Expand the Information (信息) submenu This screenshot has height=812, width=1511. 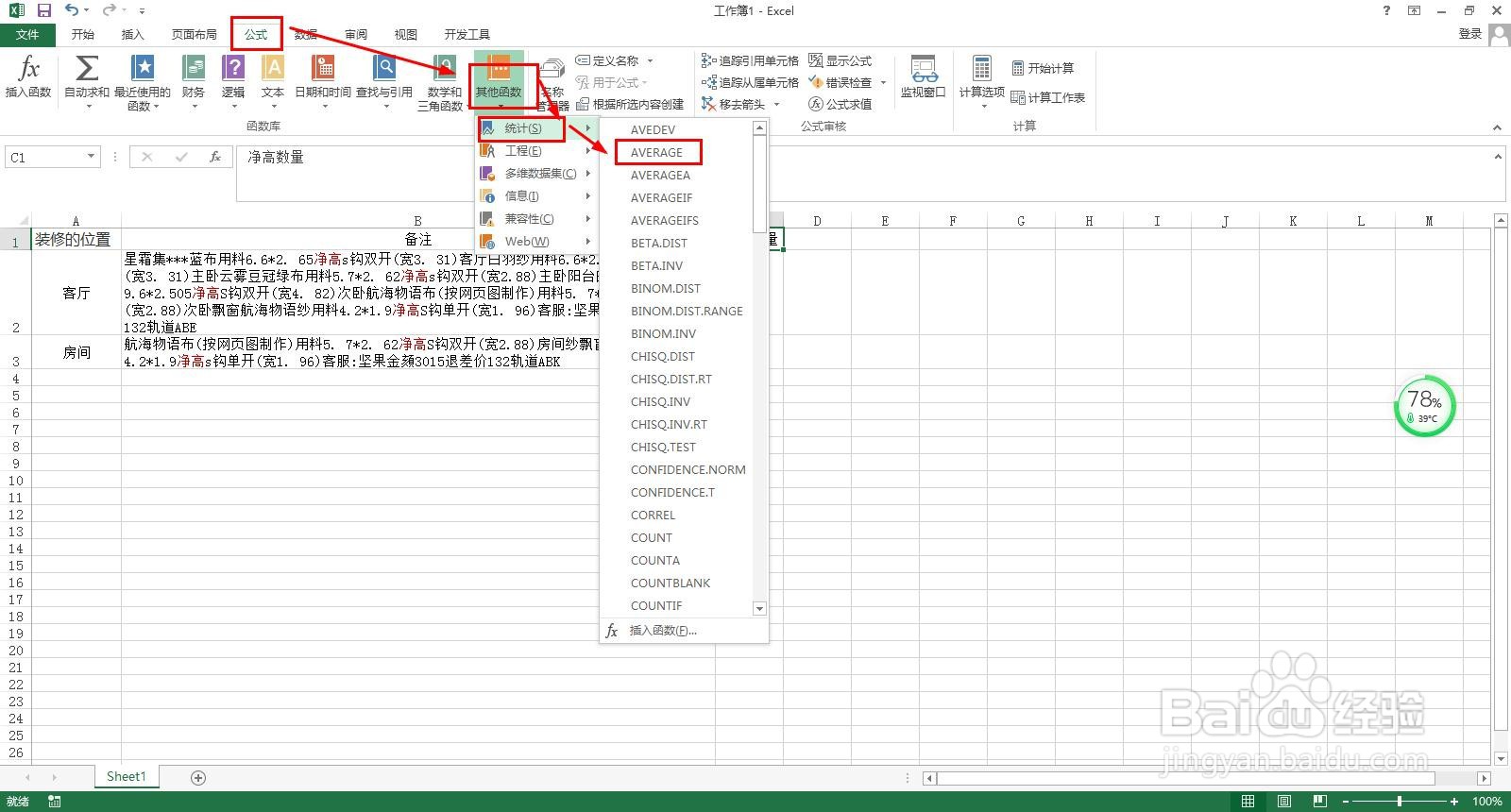[535, 196]
